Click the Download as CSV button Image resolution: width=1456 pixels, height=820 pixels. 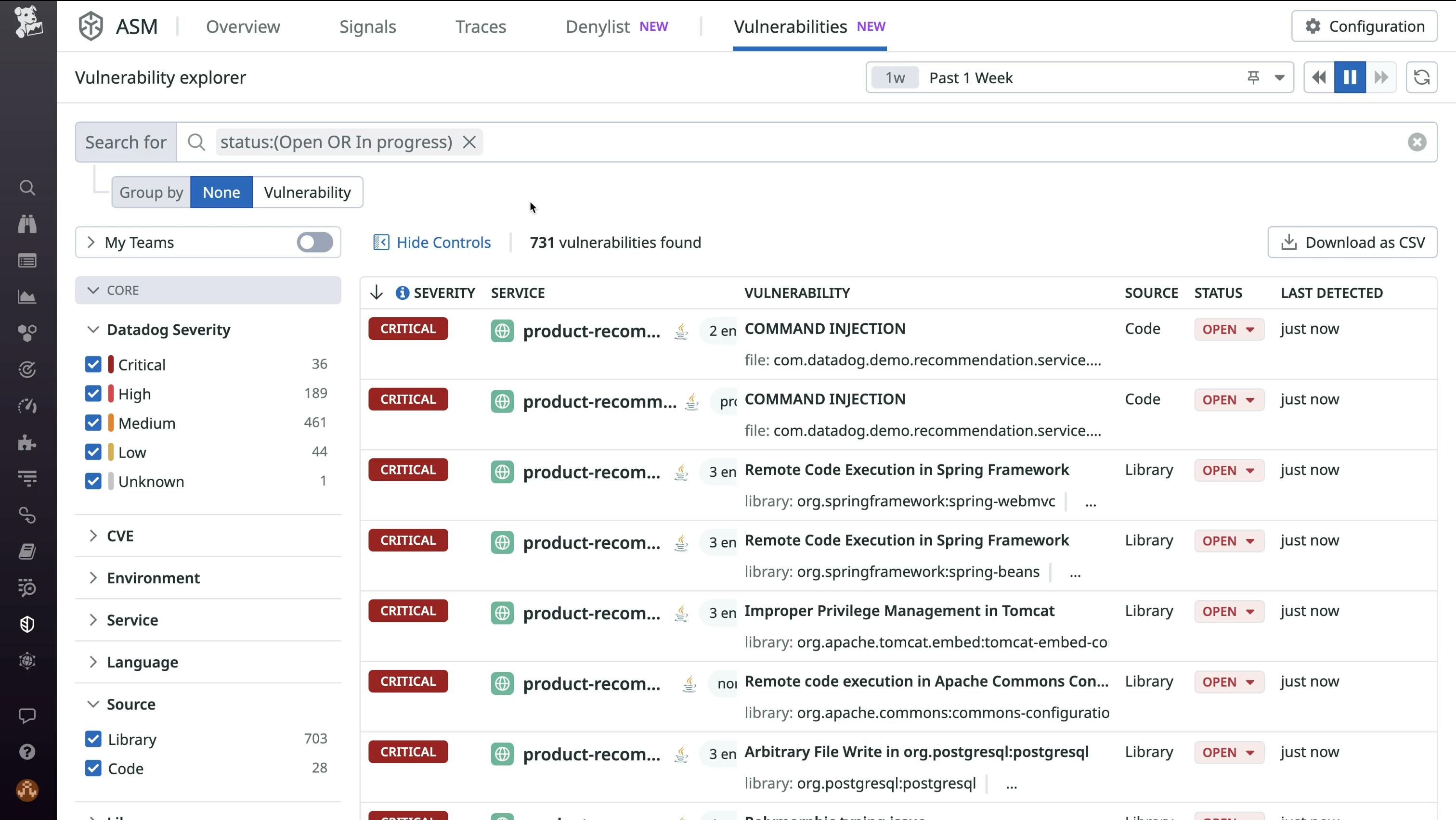1352,242
